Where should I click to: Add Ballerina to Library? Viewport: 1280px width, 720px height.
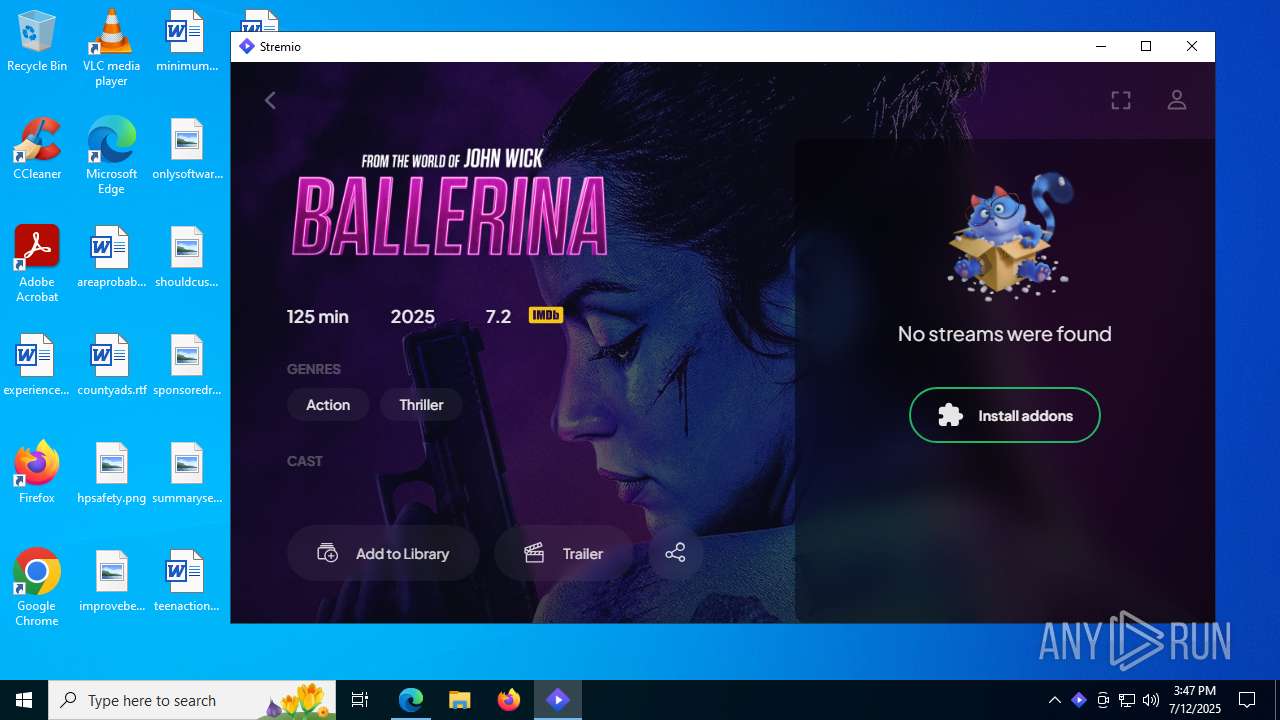(x=383, y=553)
